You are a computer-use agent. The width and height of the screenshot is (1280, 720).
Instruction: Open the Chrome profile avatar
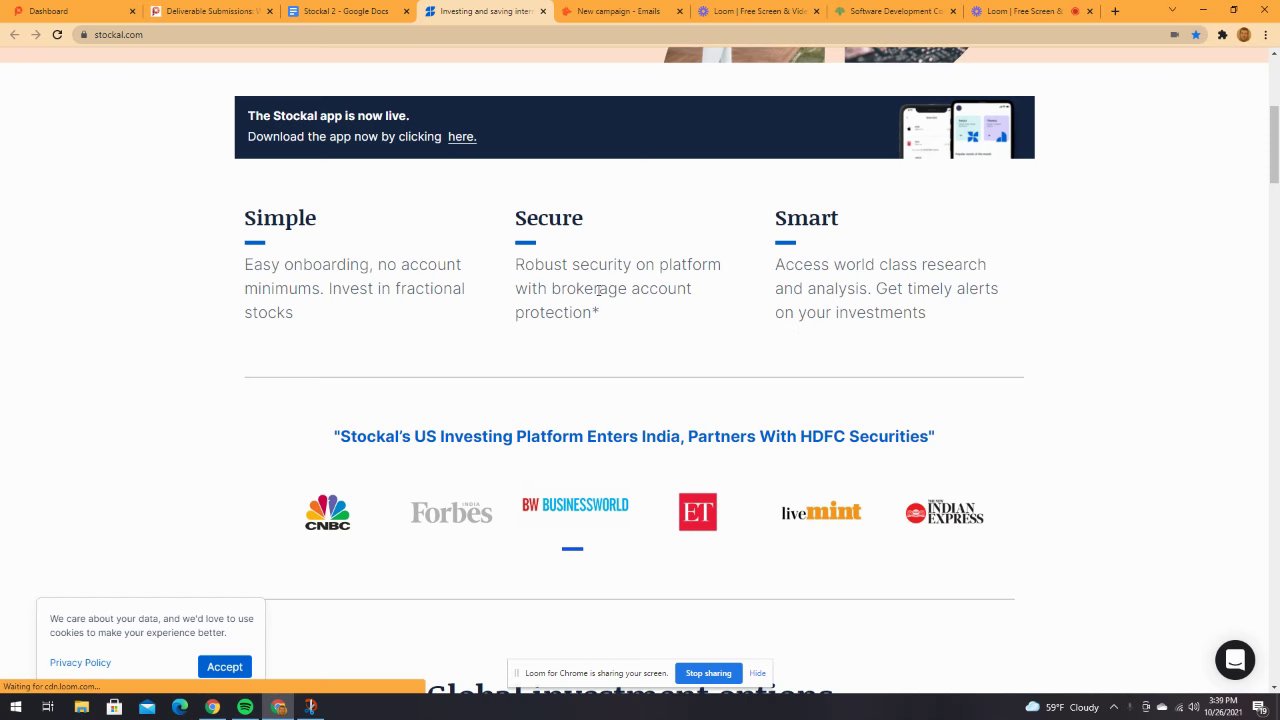click(1244, 34)
